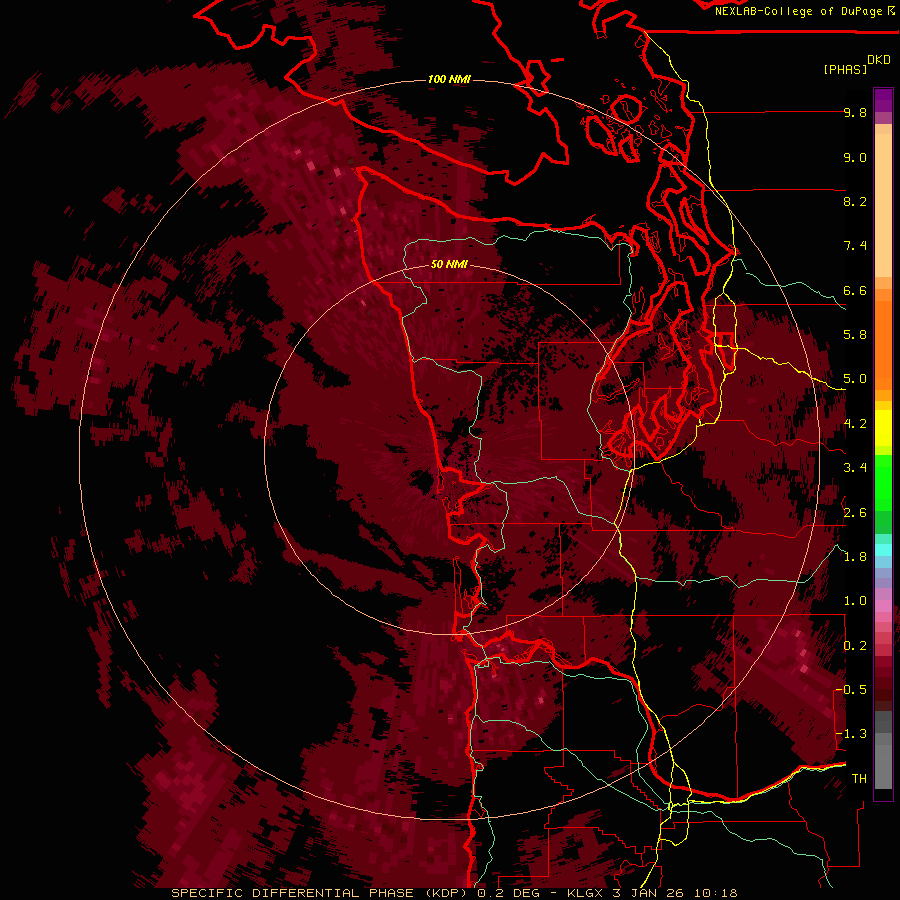Click the 2.6 scale value

(x=855, y=513)
